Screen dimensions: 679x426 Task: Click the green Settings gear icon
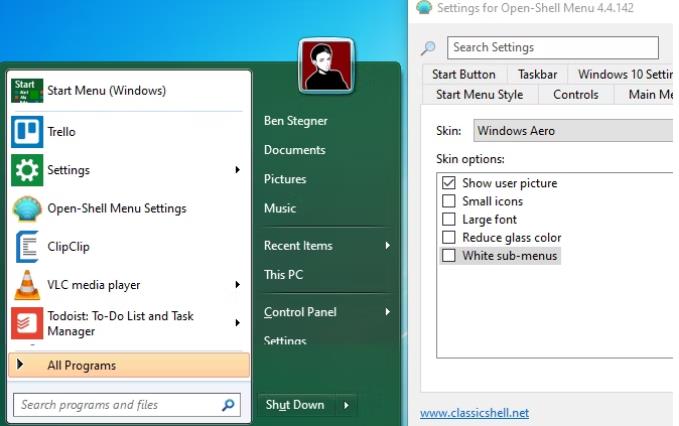27,170
